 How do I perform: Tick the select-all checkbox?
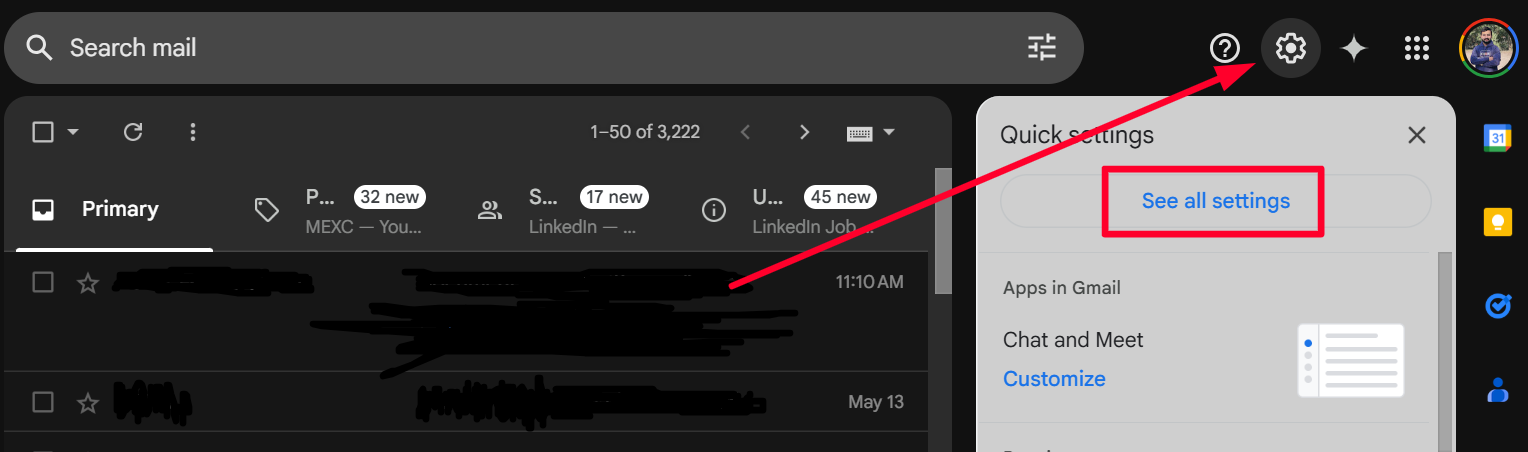tap(43, 132)
